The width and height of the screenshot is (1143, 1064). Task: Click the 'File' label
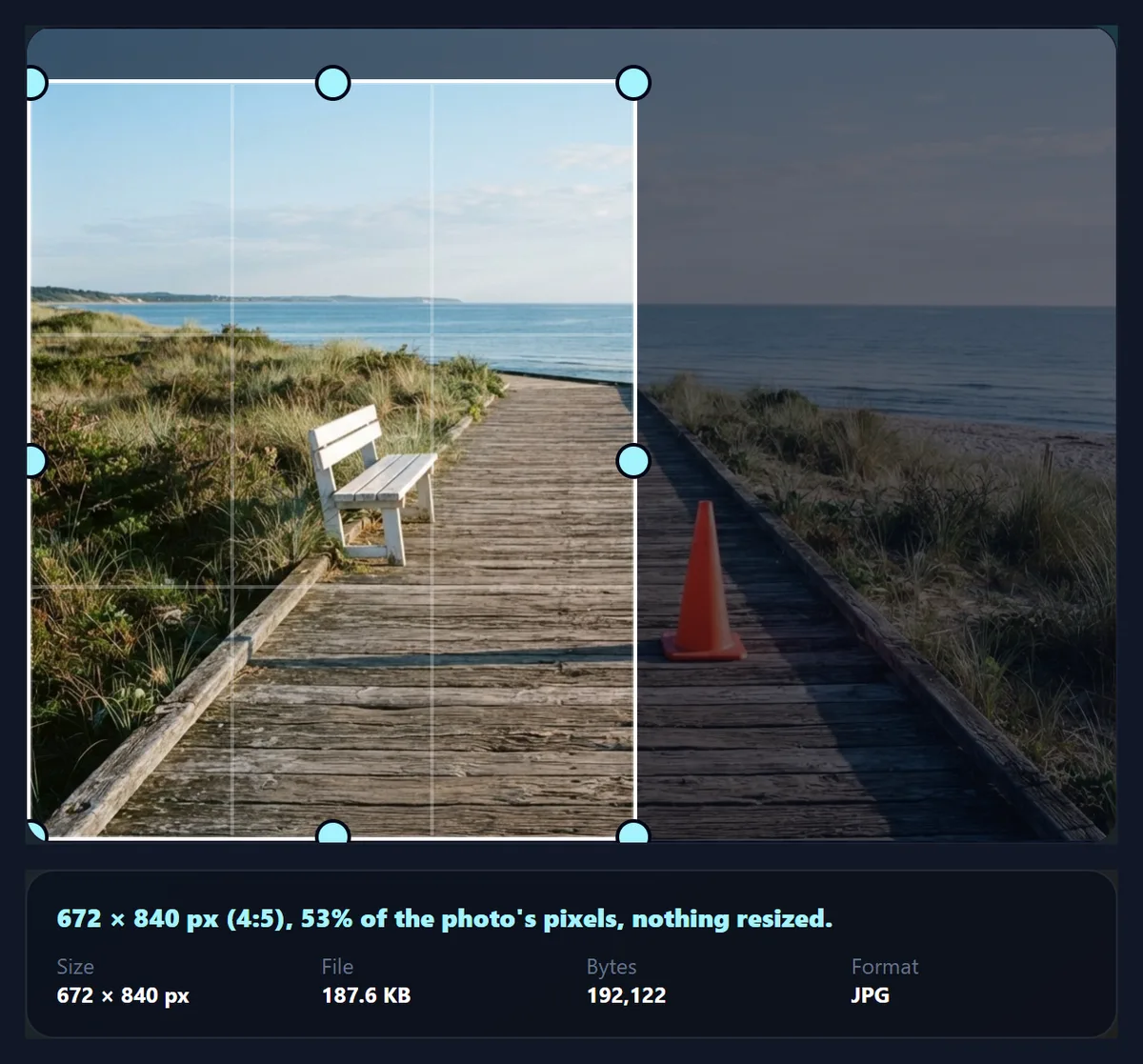[337, 966]
